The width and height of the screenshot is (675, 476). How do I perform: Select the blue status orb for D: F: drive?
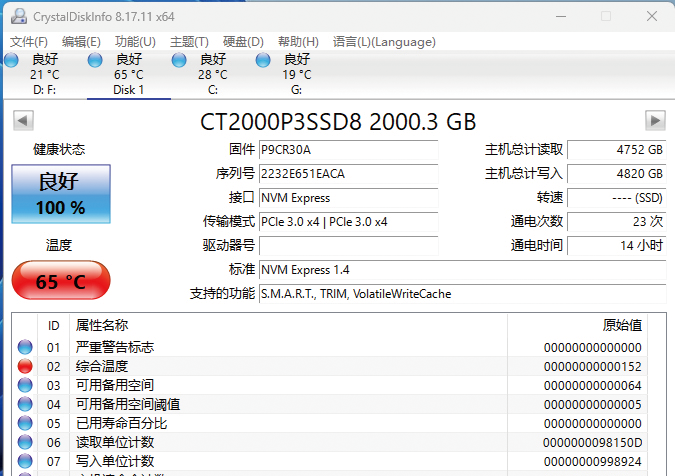click(x=11, y=60)
